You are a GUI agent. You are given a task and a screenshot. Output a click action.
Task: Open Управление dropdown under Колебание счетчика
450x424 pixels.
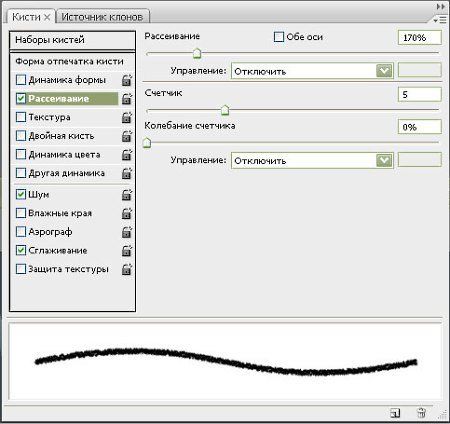(312, 160)
